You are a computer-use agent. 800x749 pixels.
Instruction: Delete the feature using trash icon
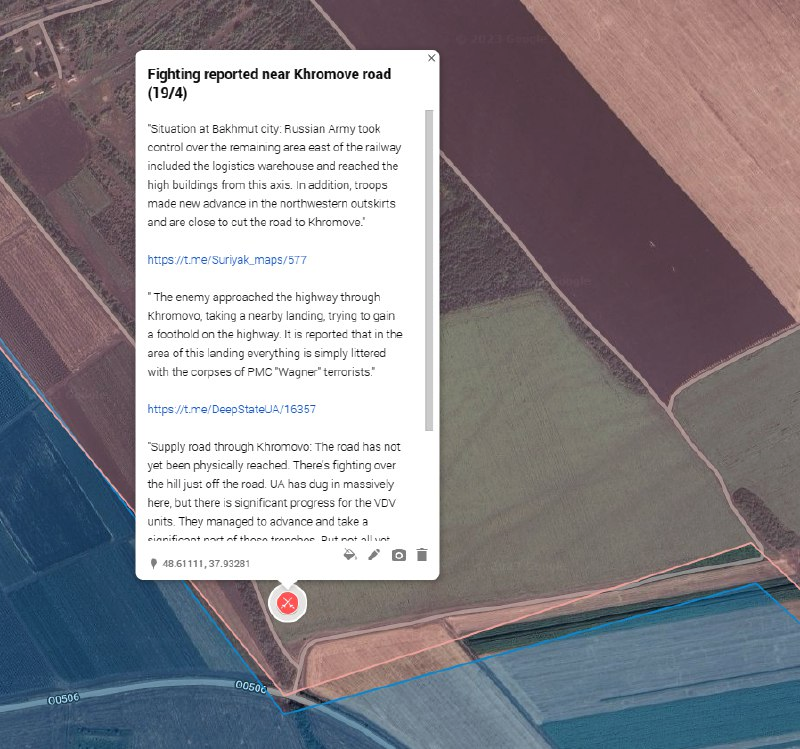click(422, 554)
